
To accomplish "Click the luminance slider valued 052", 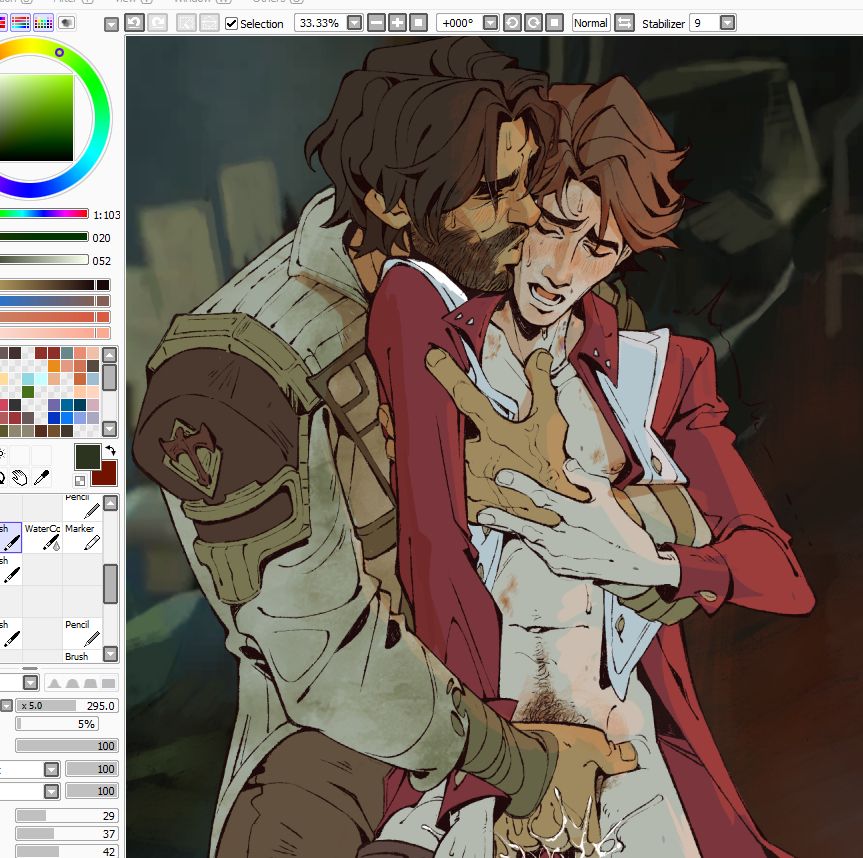I will pyautogui.click(x=44, y=260).
